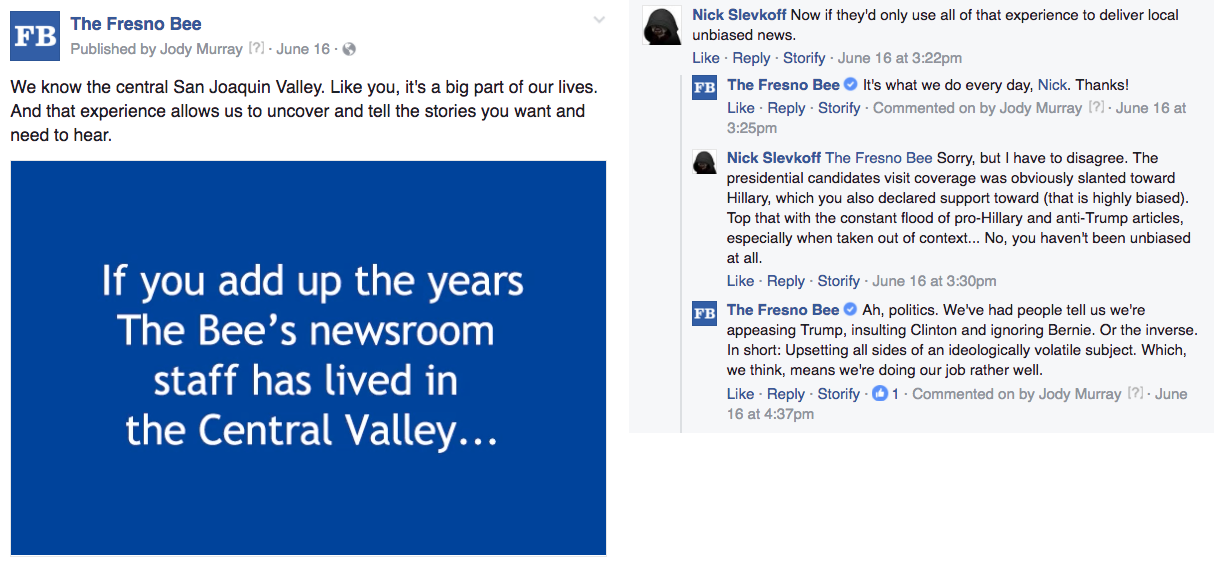
Task: Click the question mark icon in the post header
Action: [x=257, y=49]
